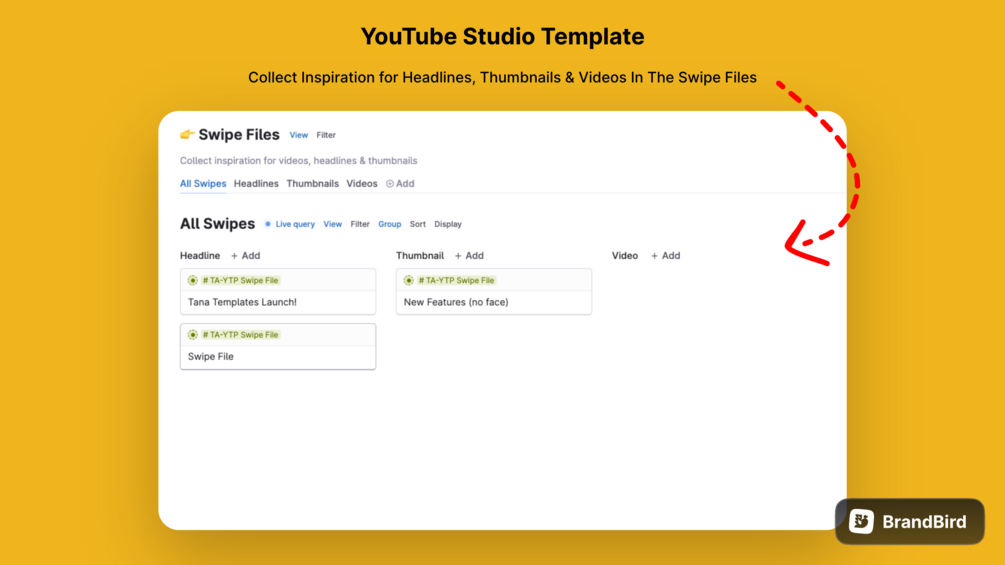Screen dimensions: 1005x565
Task: Click the TA-YTP Swipe File tag on New Features card
Action: click(x=456, y=281)
